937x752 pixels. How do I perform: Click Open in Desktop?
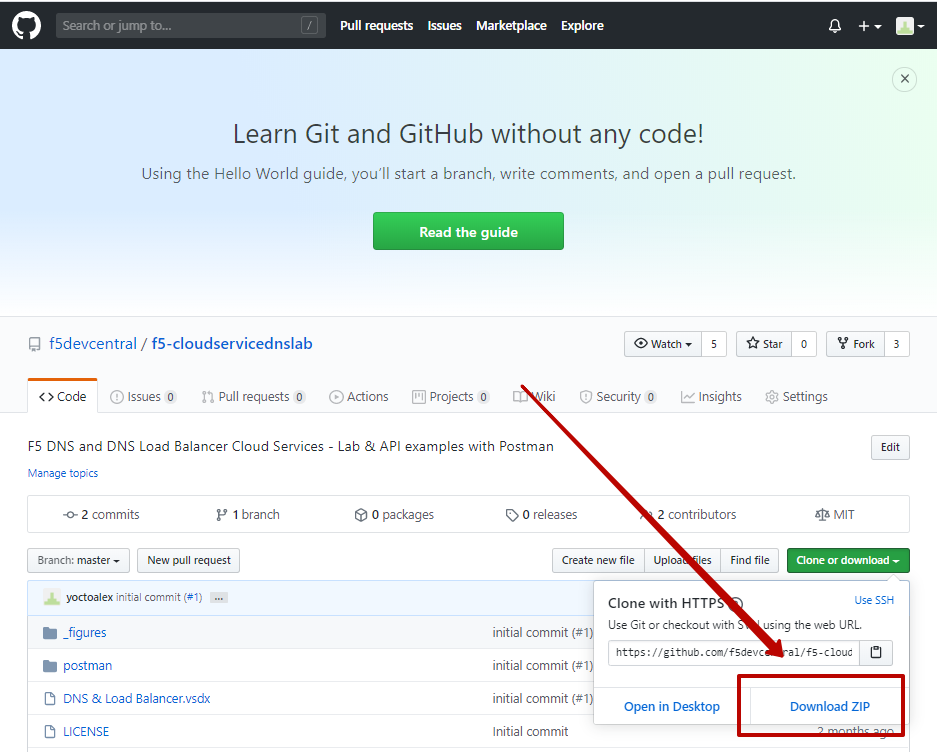[x=672, y=706]
